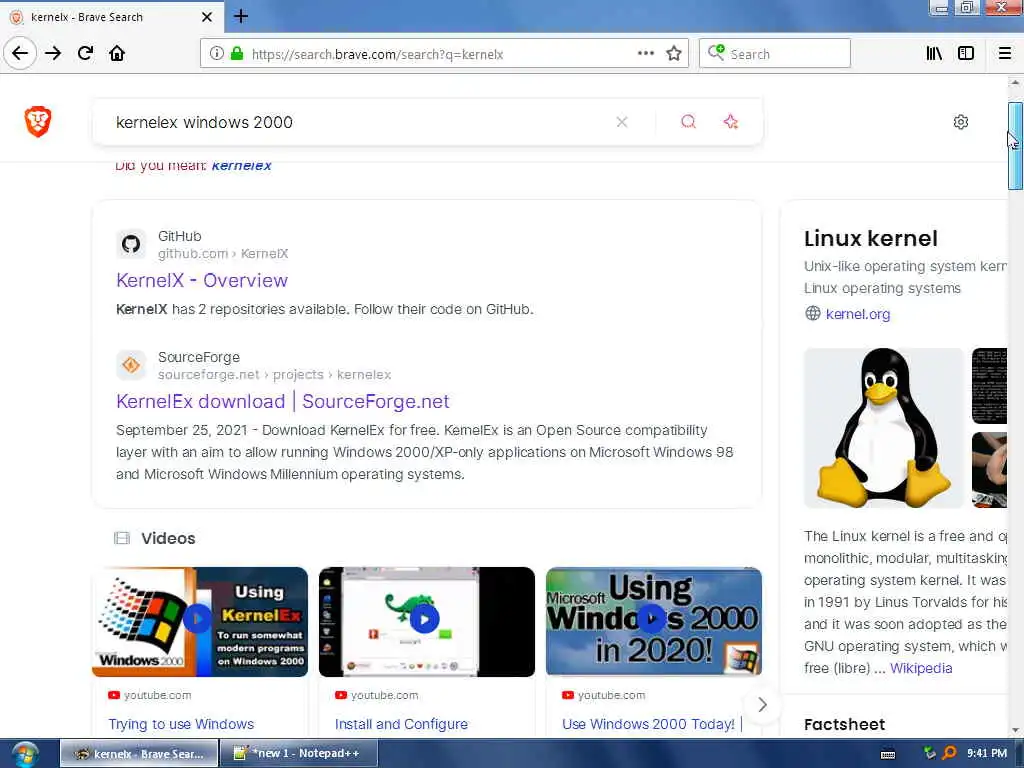The image size is (1024, 768).
Task: Open page actions three-dot menu in address bar
Action: pyautogui.click(x=645, y=54)
